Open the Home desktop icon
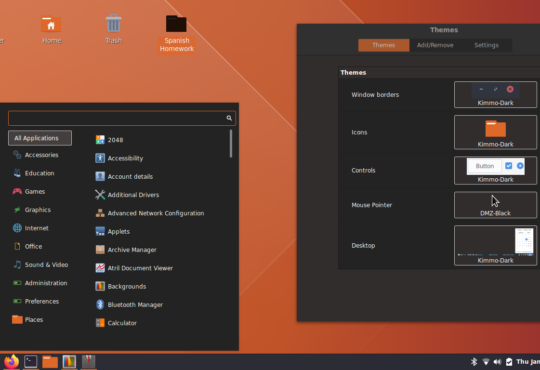540x370 pixels. (51, 30)
